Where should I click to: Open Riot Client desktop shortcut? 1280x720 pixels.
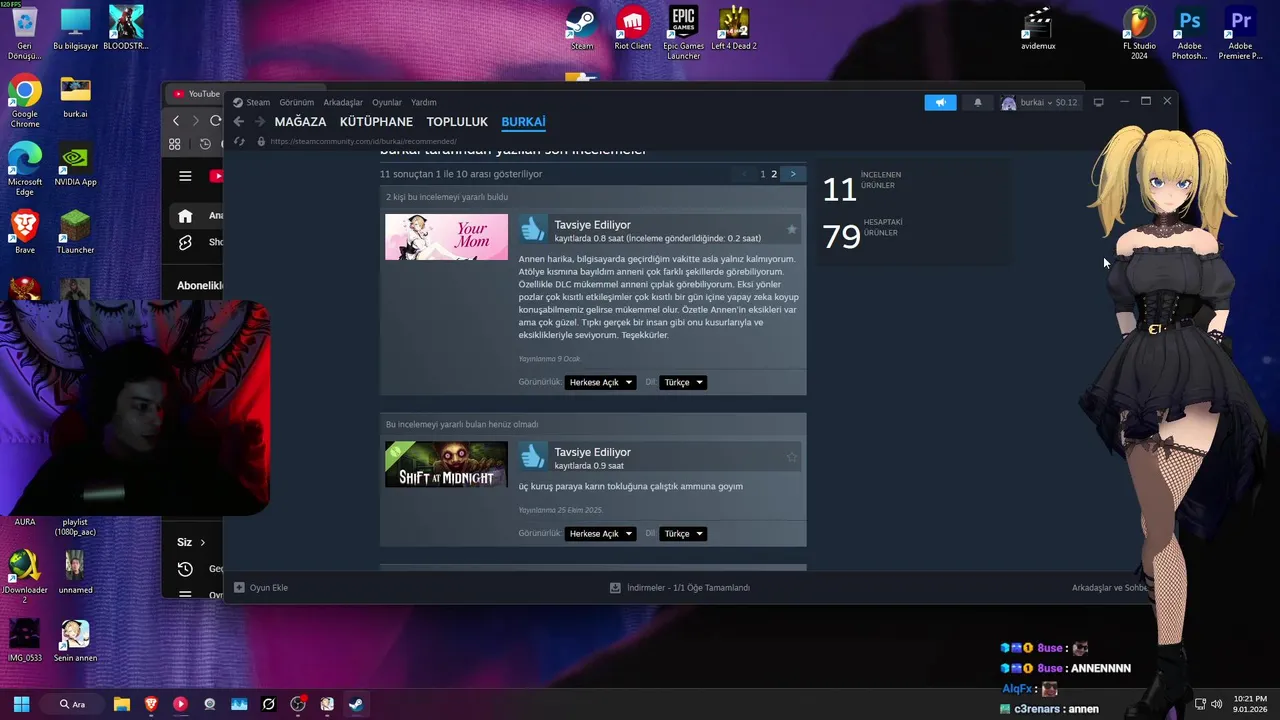(632, 28)
